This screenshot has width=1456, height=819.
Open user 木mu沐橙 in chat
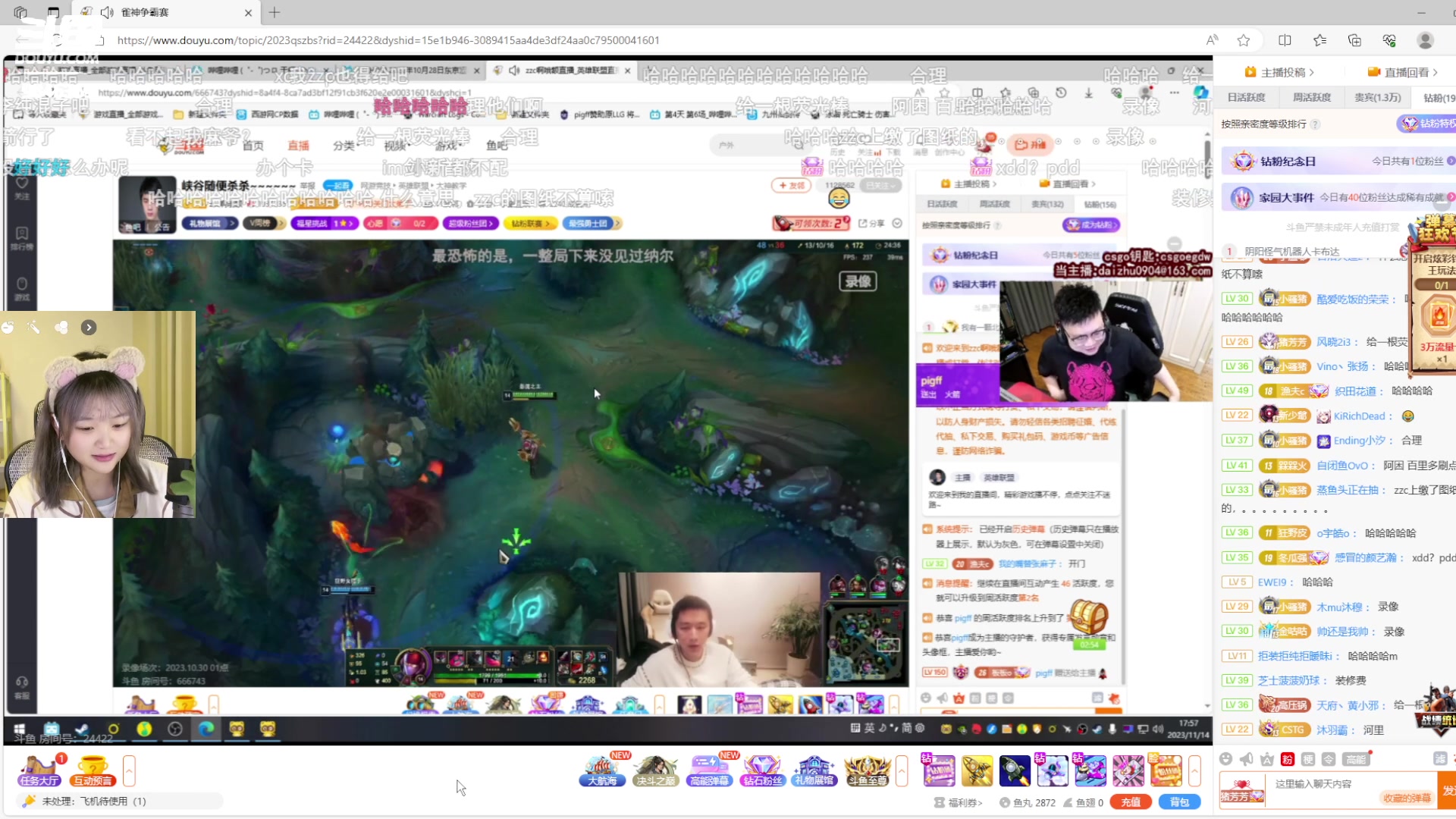pos(1339,607)
